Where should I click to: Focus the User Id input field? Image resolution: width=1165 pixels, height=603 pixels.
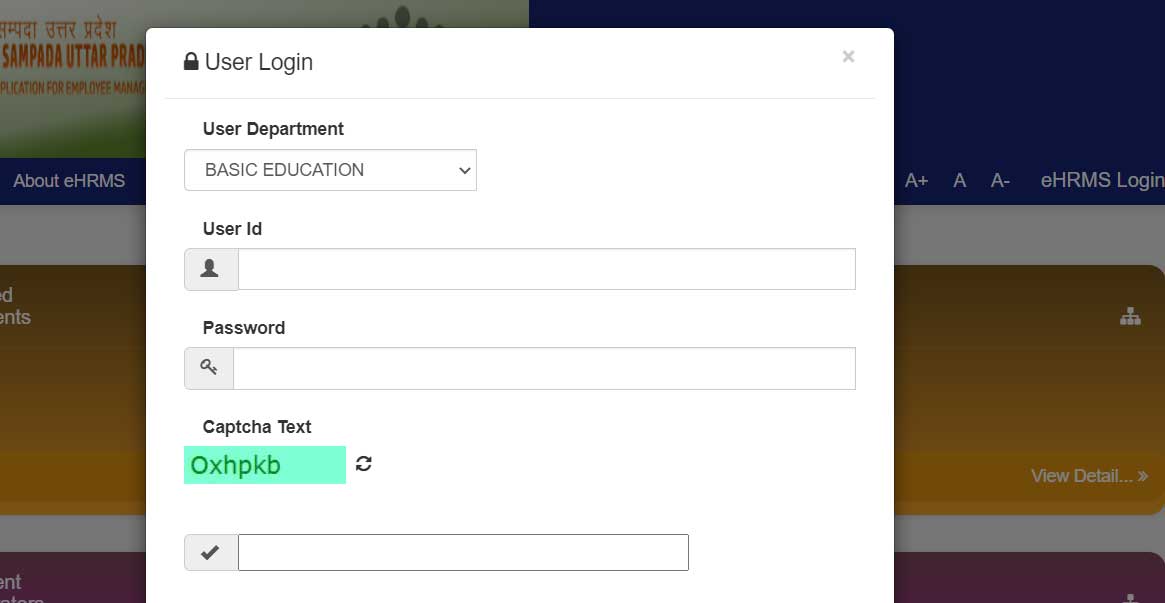pyautogui.click(x=546, y=269)
